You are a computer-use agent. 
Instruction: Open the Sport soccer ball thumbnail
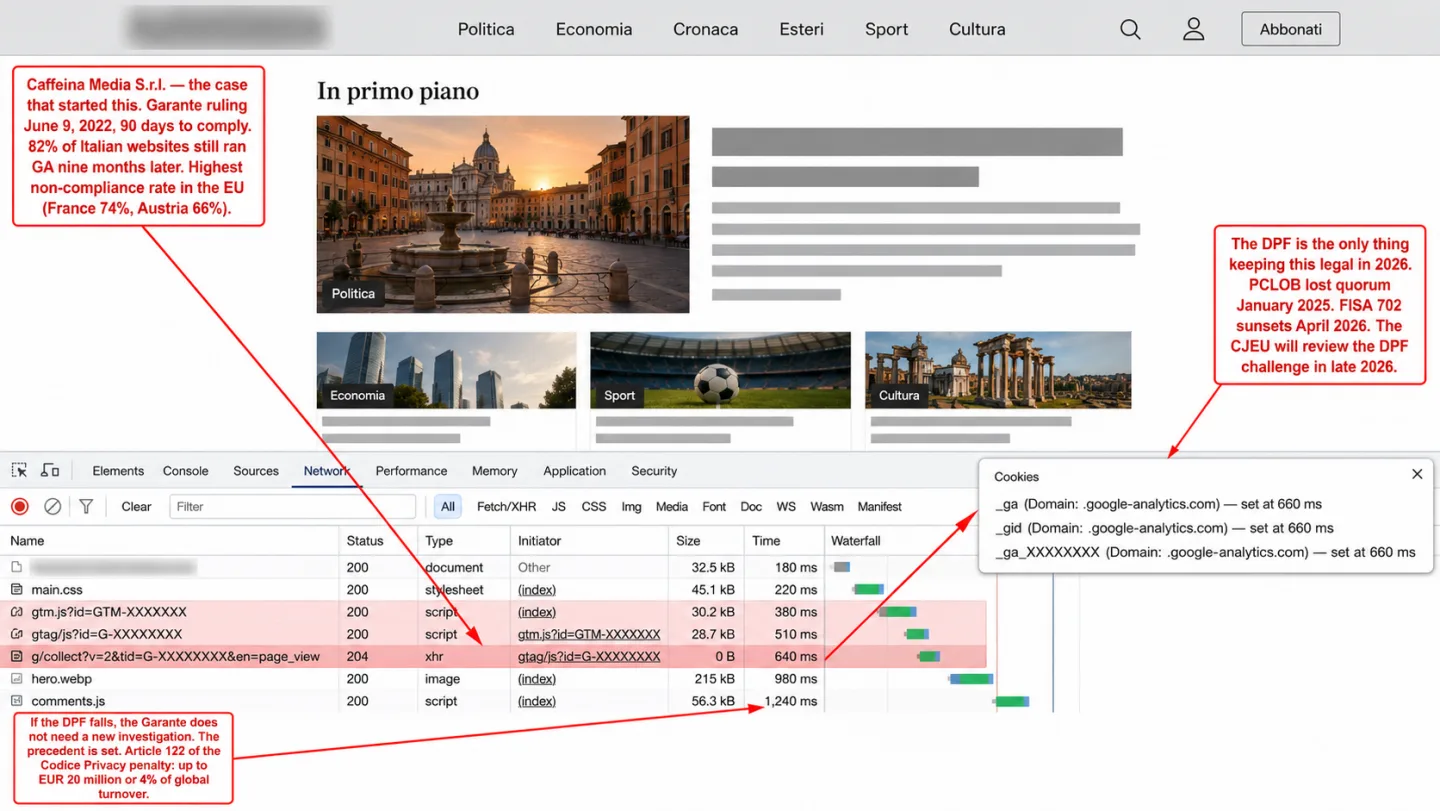click(x=720, y=370)
